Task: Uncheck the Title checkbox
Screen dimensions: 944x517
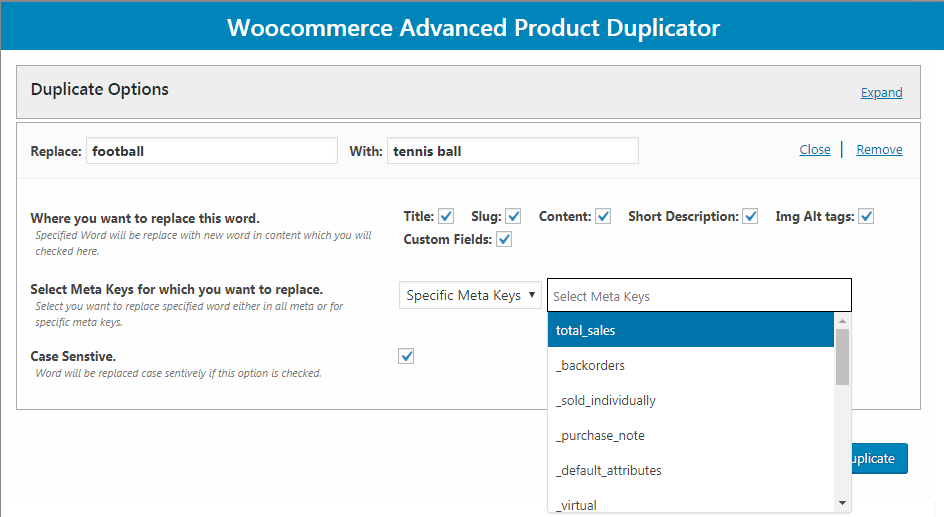Action: click(446, 216)
